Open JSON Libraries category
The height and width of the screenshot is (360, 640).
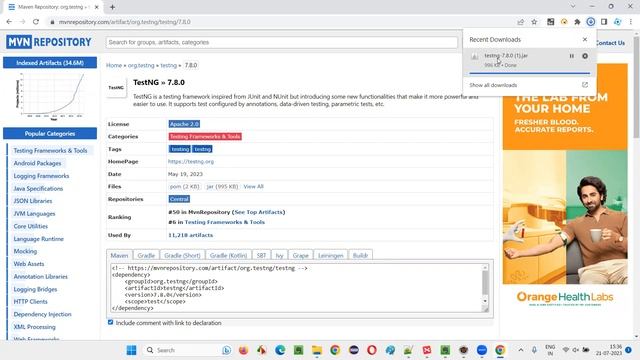click(x=33, y=201)
